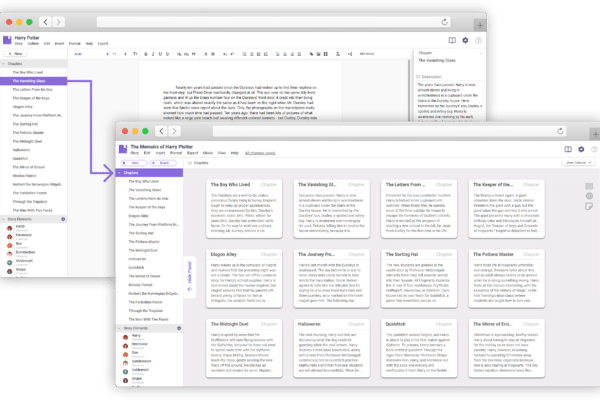600x400 pixels.
Task: Open Outline menu in back window
Action: 33,44
